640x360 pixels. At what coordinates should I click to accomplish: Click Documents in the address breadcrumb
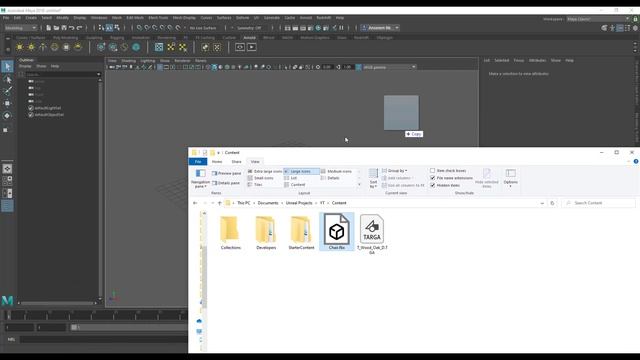tap(268, 203)
